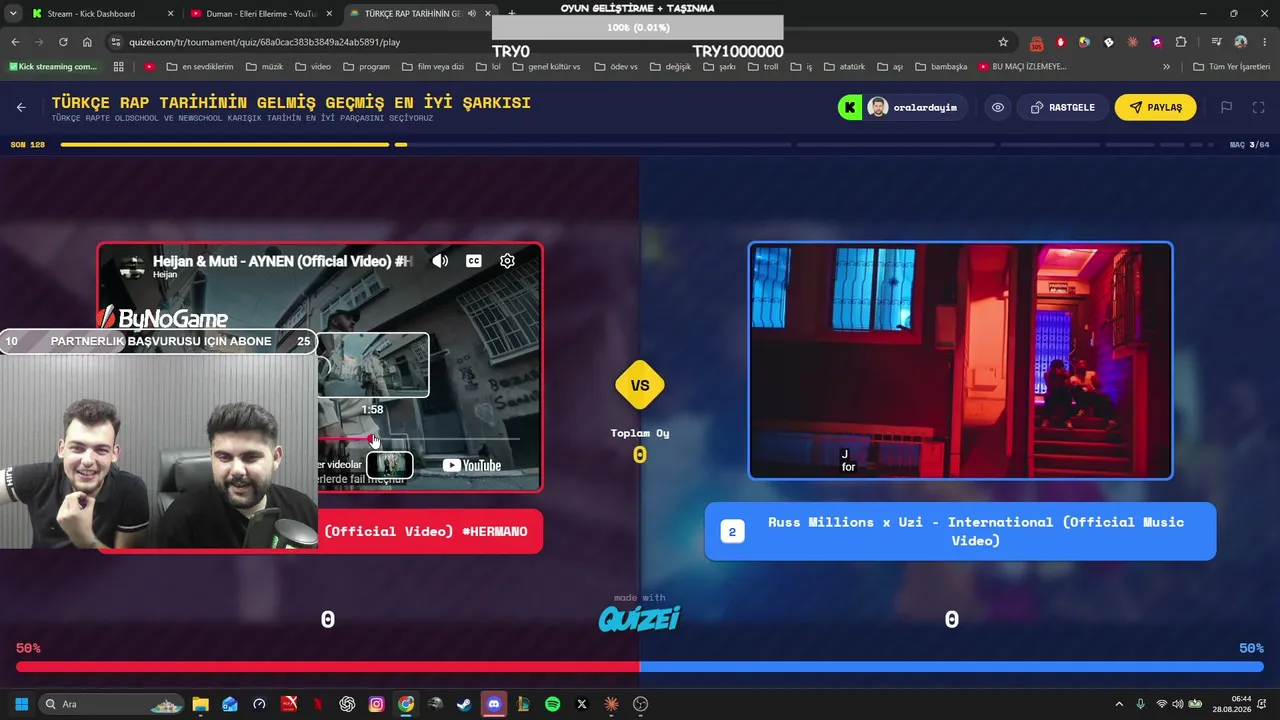This screenshot has width=1280, height=720.
Task: Open the apps grid in bookmarks bar
Action: pos(119,67)
